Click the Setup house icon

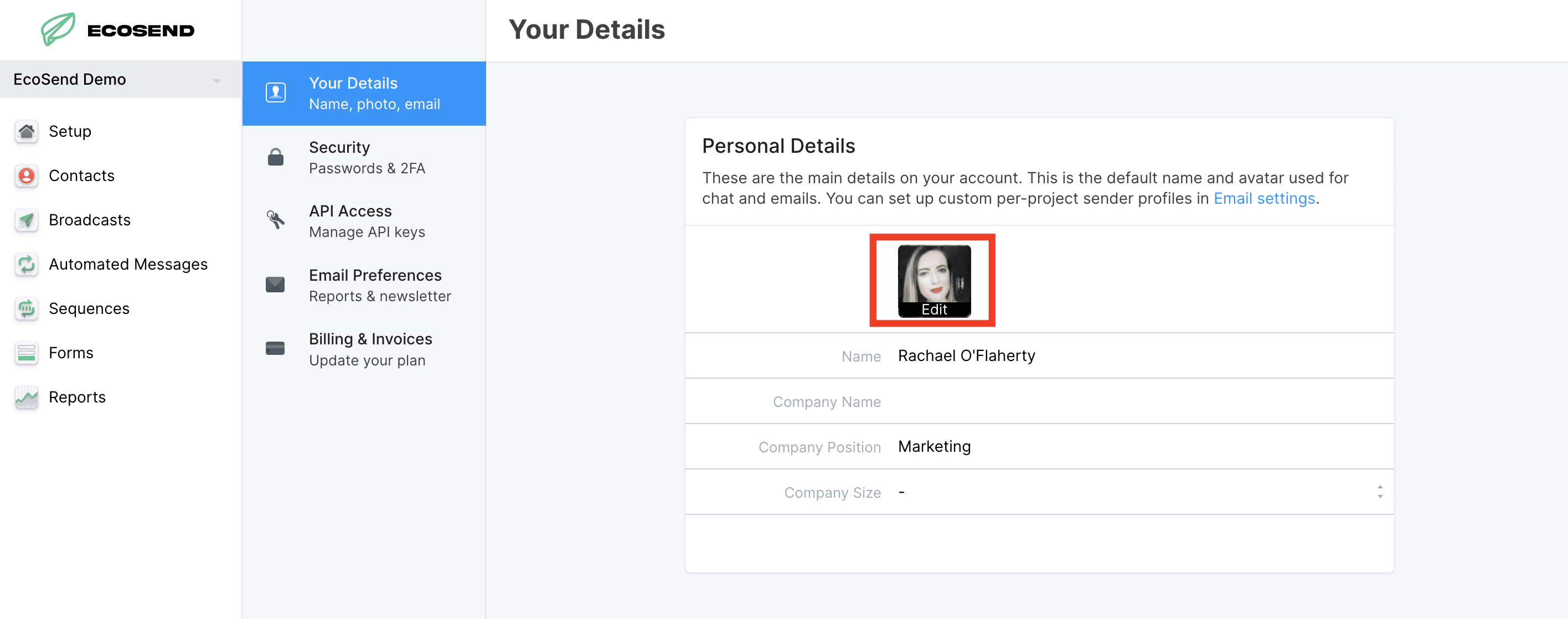pos(26,131)
